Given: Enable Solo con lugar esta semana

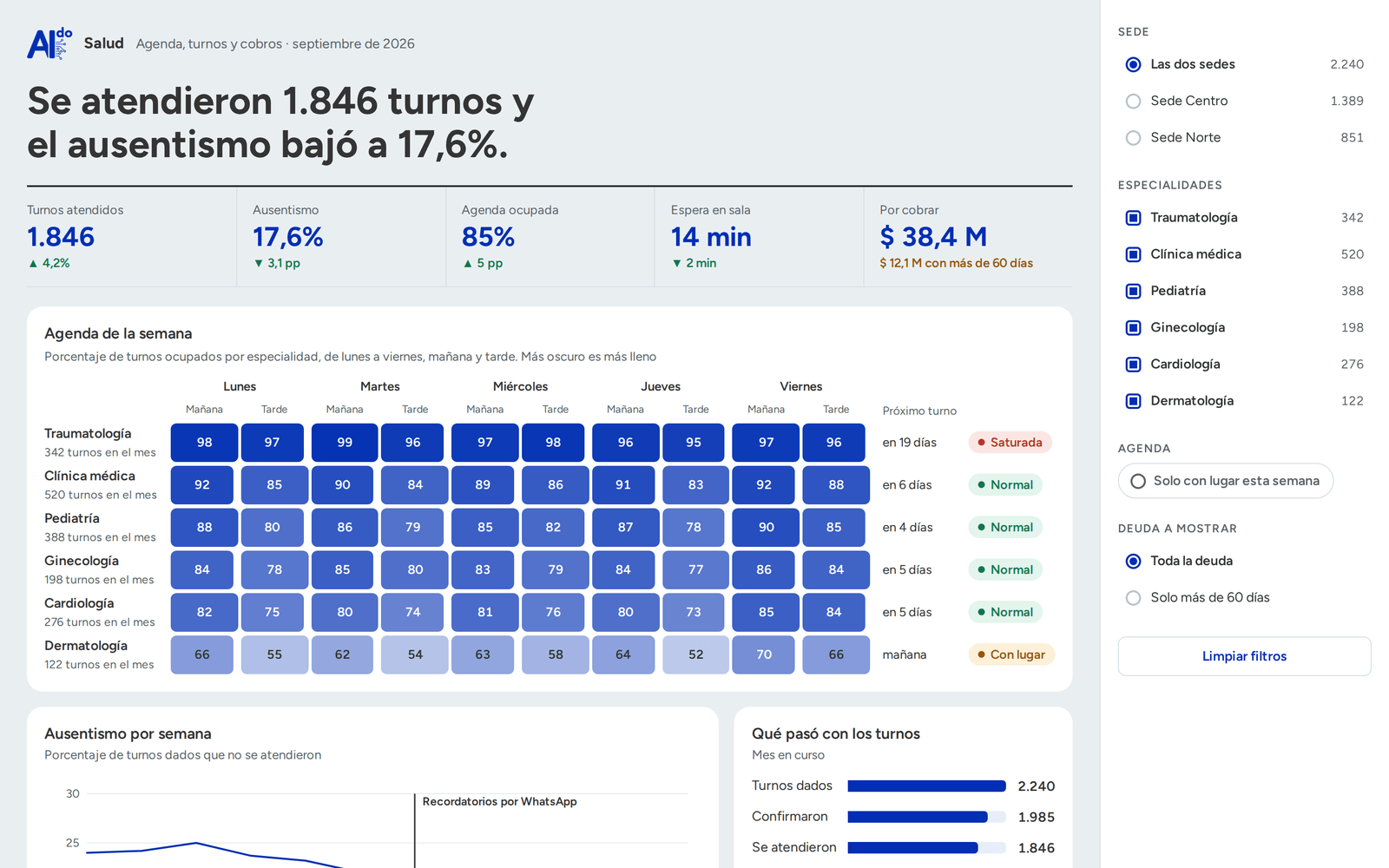Looking at the screenshot, I should 1225,481.
